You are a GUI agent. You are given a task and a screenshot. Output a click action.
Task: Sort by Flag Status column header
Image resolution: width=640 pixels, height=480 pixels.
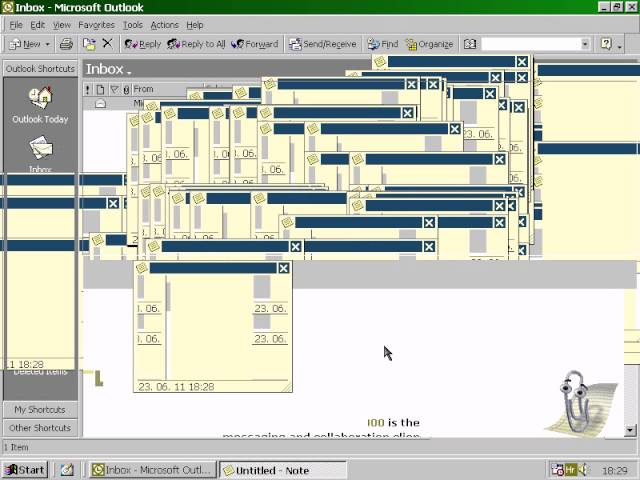tap(115, 89)
